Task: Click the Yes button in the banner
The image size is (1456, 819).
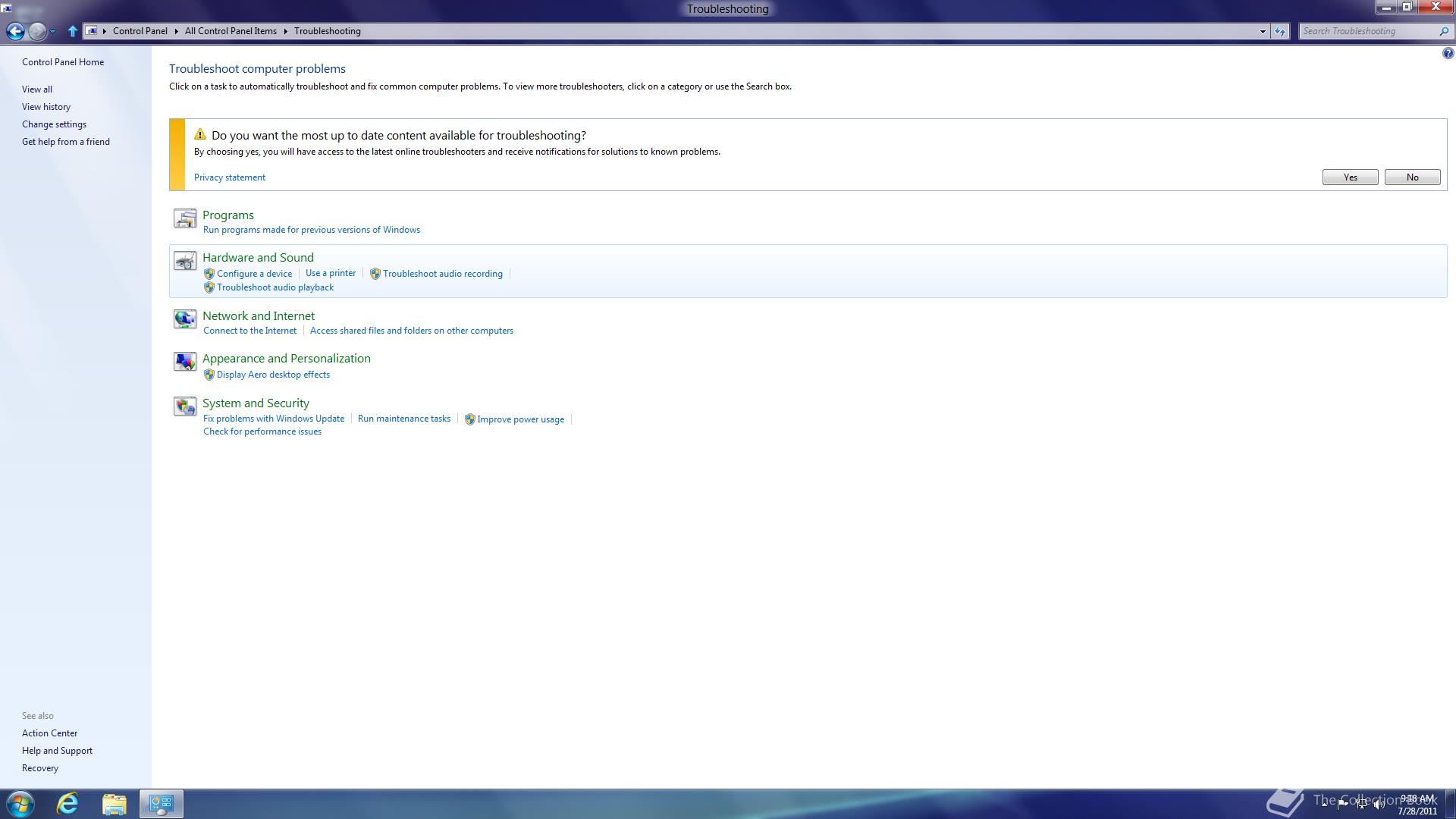Action: click(1350, 177)
